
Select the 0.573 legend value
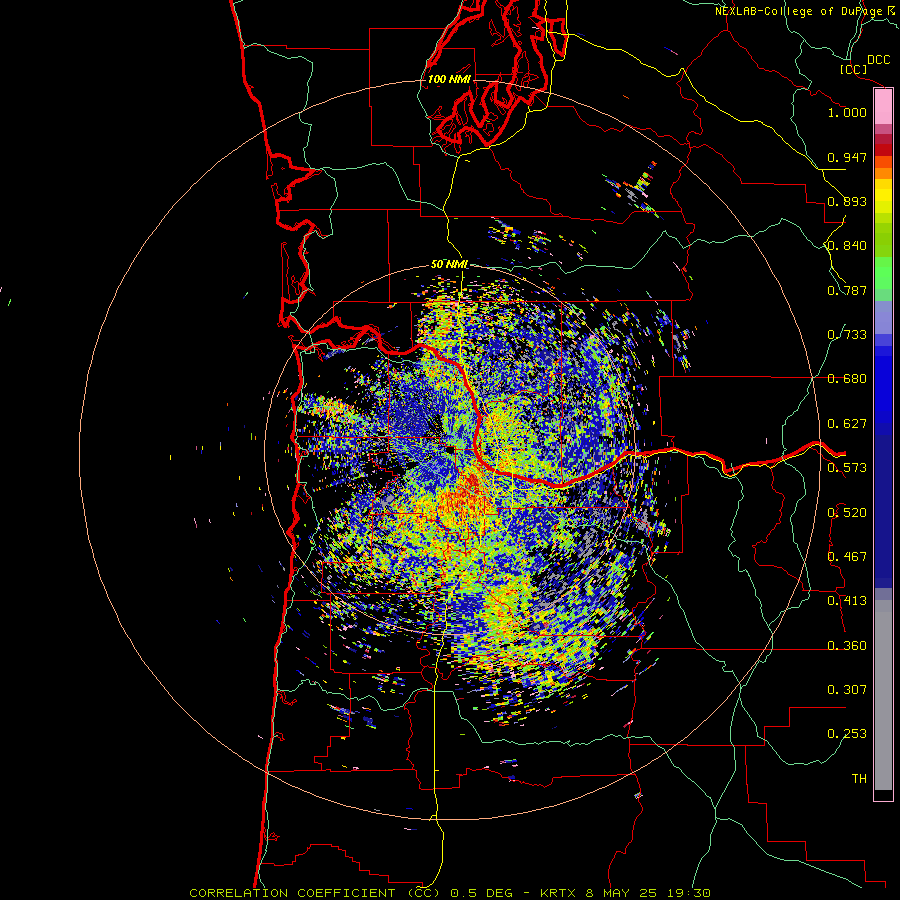(847, 468)
